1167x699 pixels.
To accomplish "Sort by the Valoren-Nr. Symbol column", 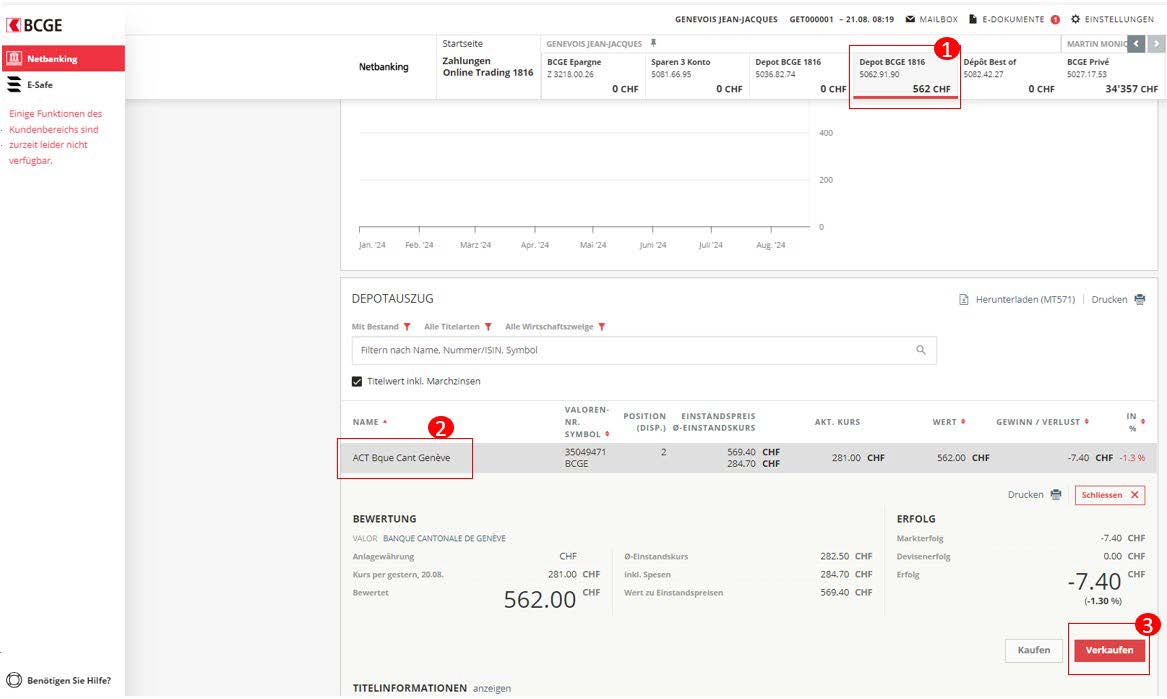I will coord(587,422).
